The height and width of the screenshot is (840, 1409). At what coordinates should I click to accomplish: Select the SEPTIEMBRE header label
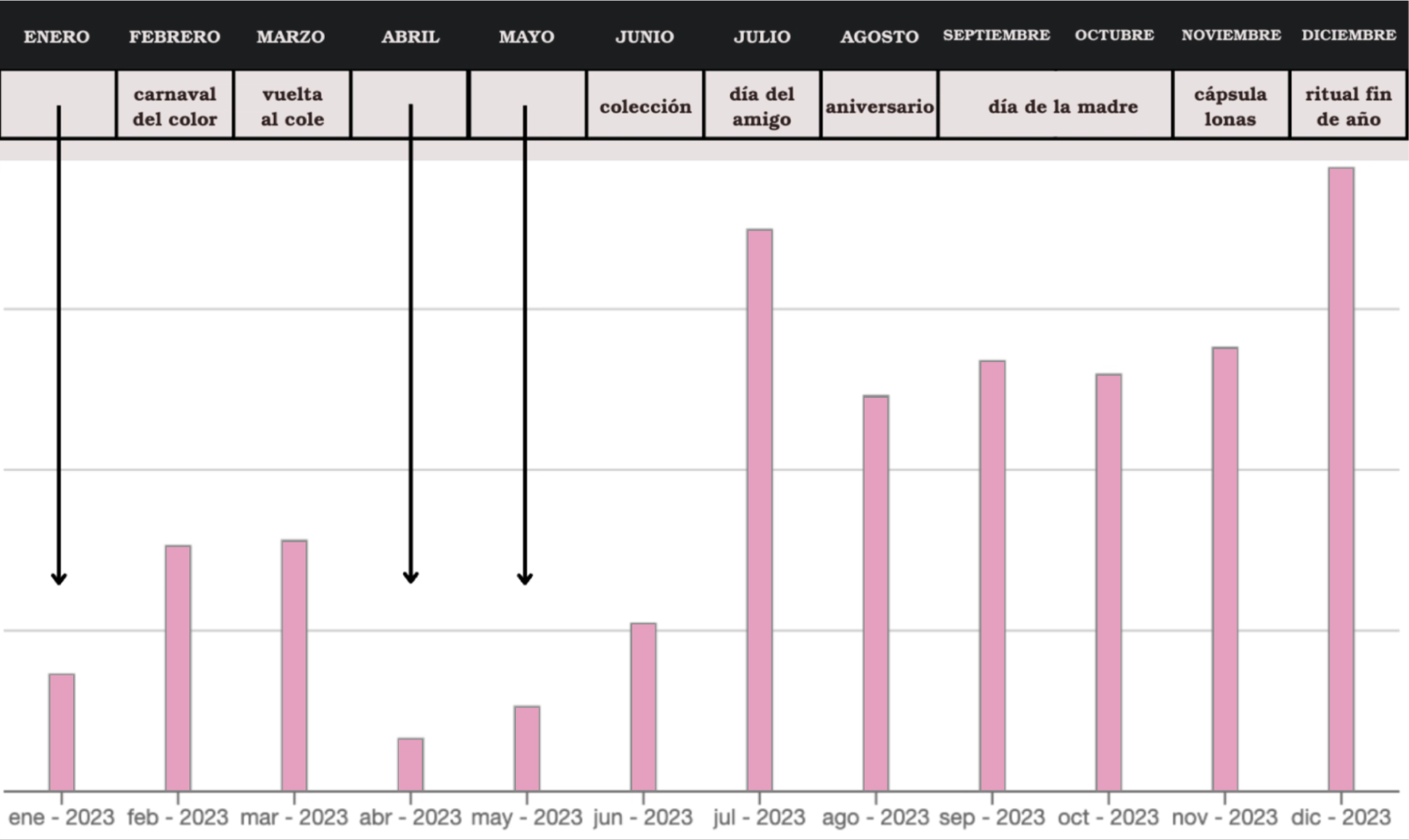pos(996,35)
